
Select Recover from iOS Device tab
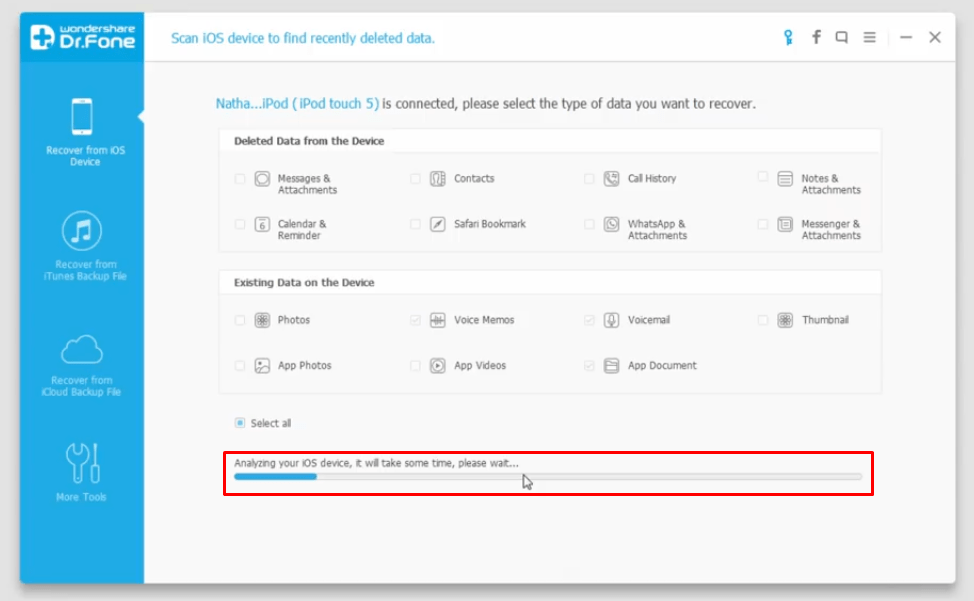[83, 132]
